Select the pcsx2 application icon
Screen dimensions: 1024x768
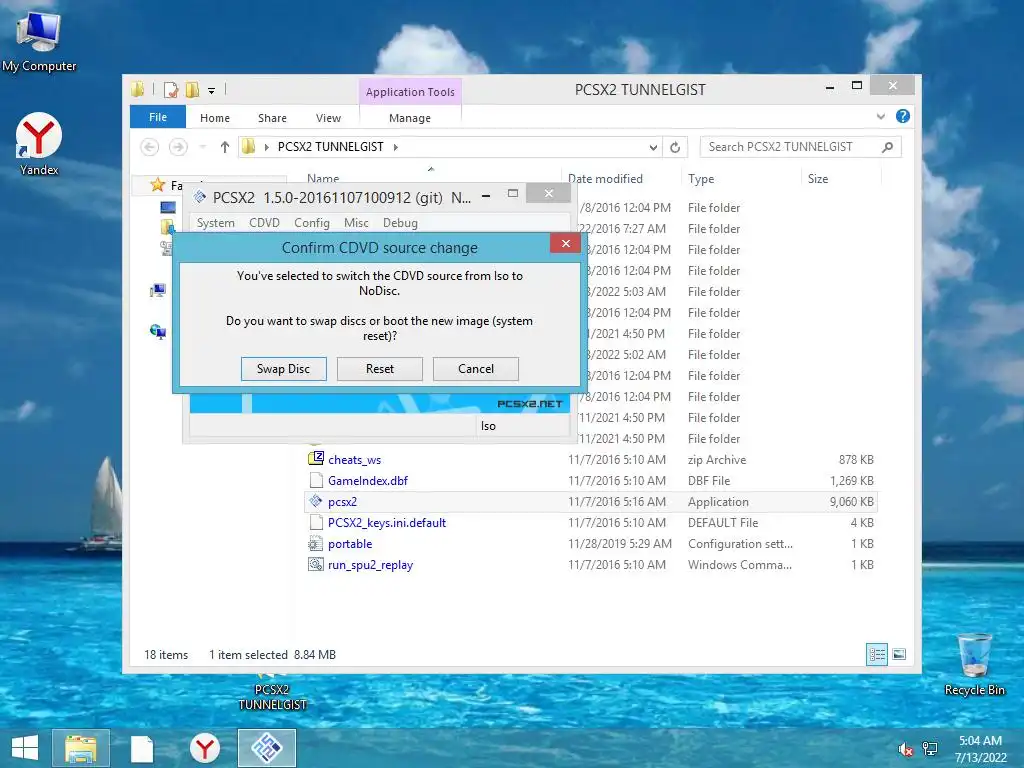316,501
